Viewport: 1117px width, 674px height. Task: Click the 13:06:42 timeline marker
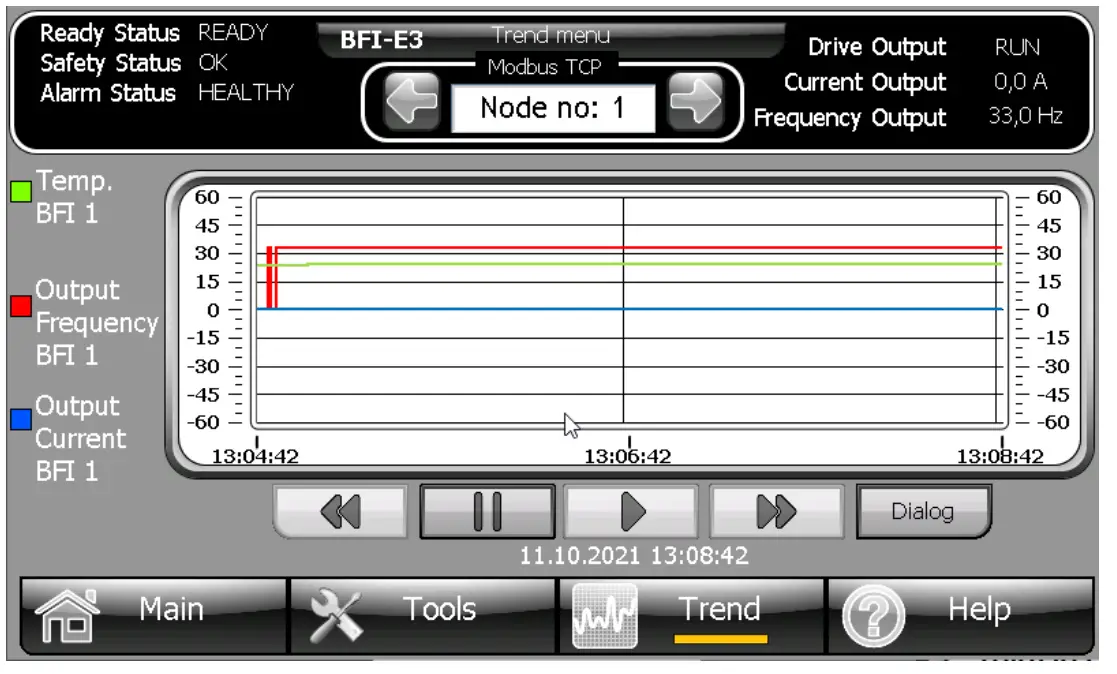point(628,457)
